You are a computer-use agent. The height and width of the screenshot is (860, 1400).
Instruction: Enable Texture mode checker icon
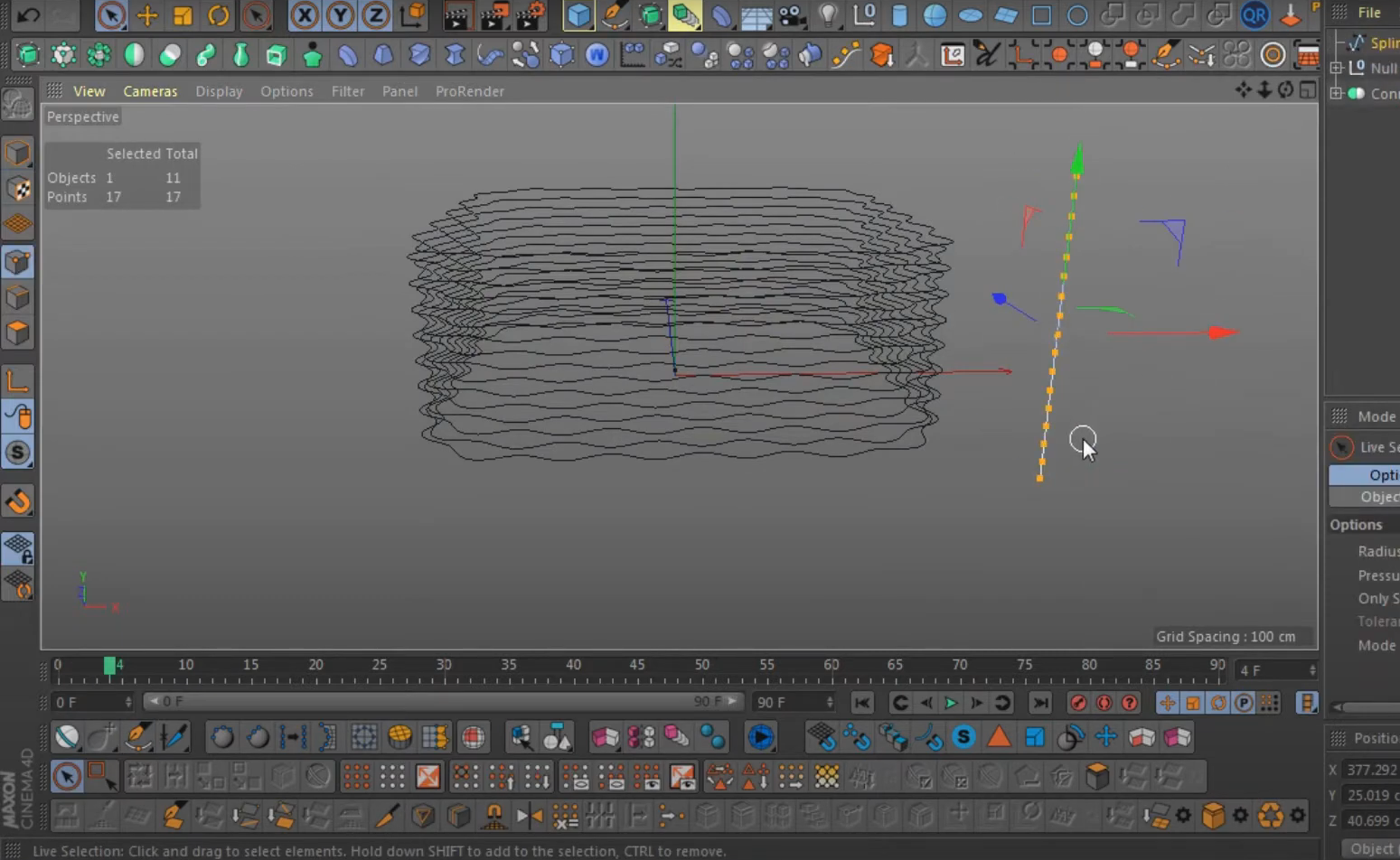point(17,189)
